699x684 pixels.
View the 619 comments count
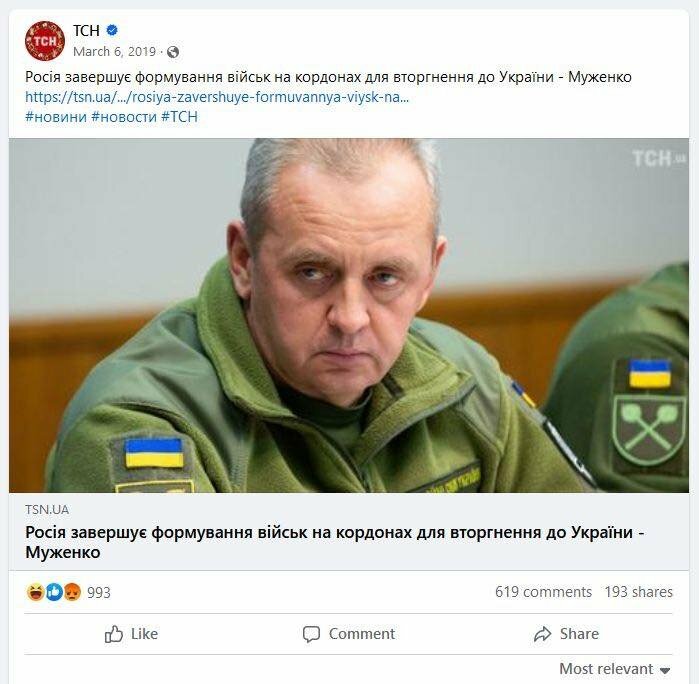click(x=543, y=592)
